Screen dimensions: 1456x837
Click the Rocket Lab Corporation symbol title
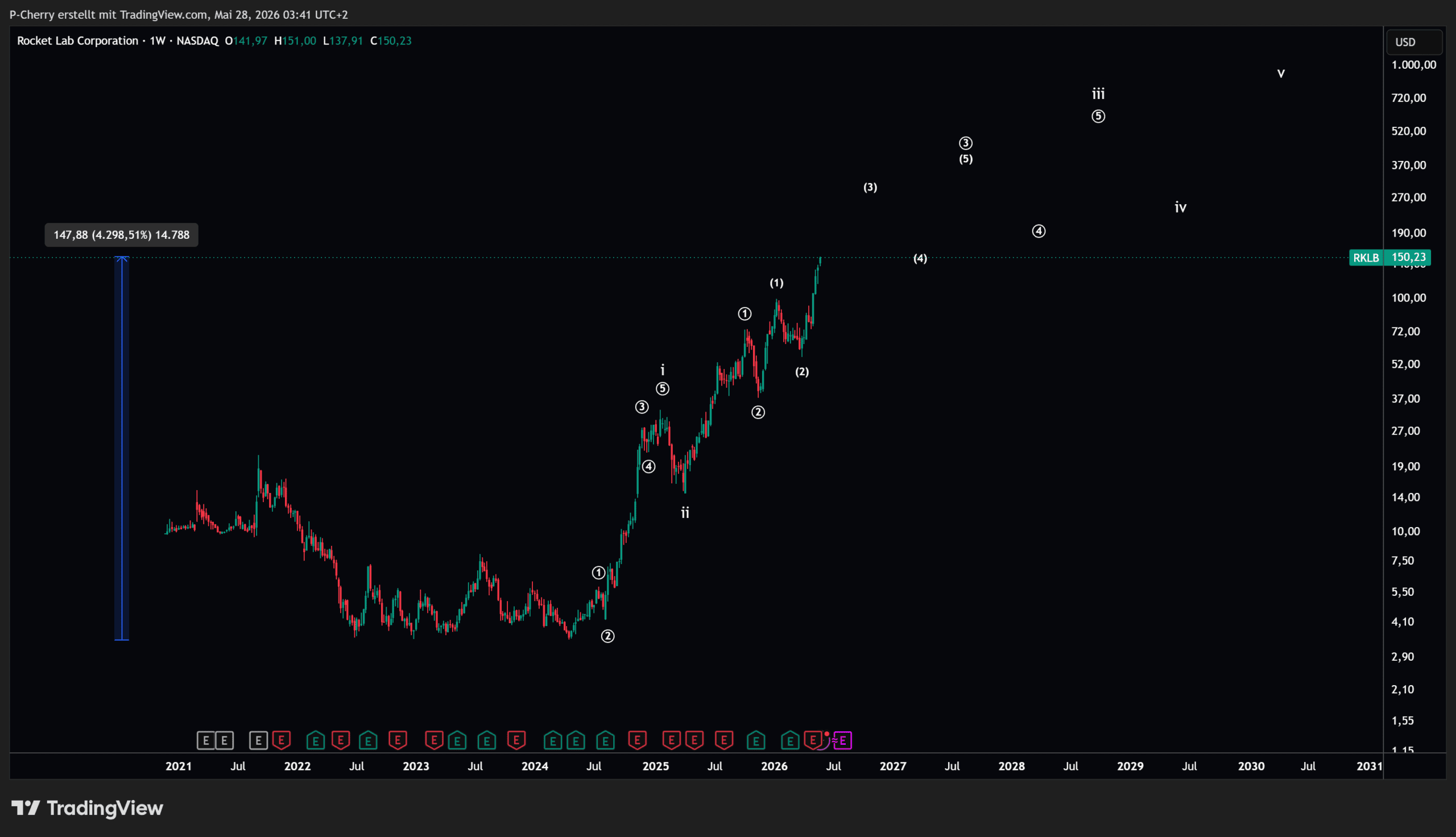pos(77,41)
